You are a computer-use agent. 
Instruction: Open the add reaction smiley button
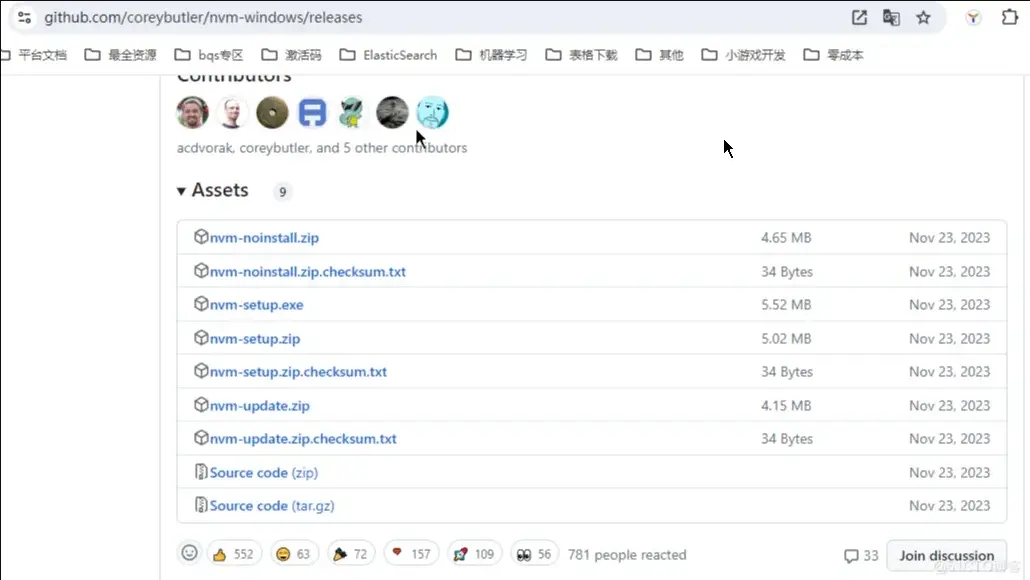point(189,553)
